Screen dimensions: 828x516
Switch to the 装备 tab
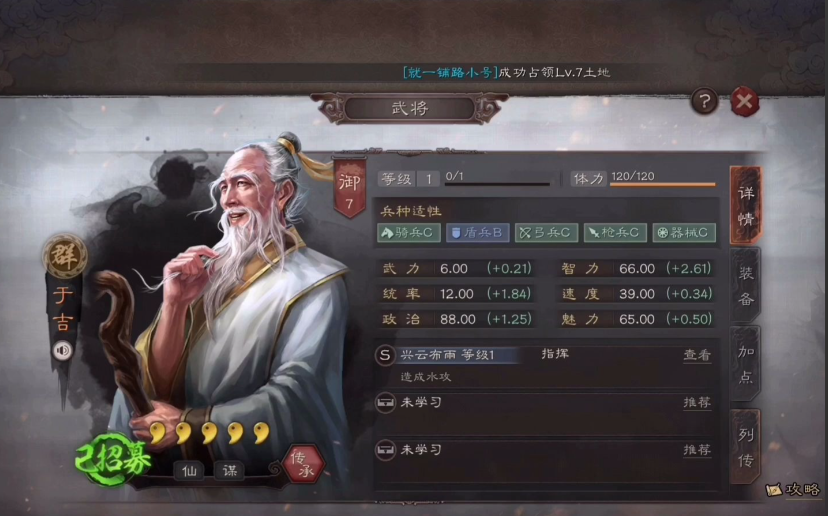pos(746,286)
